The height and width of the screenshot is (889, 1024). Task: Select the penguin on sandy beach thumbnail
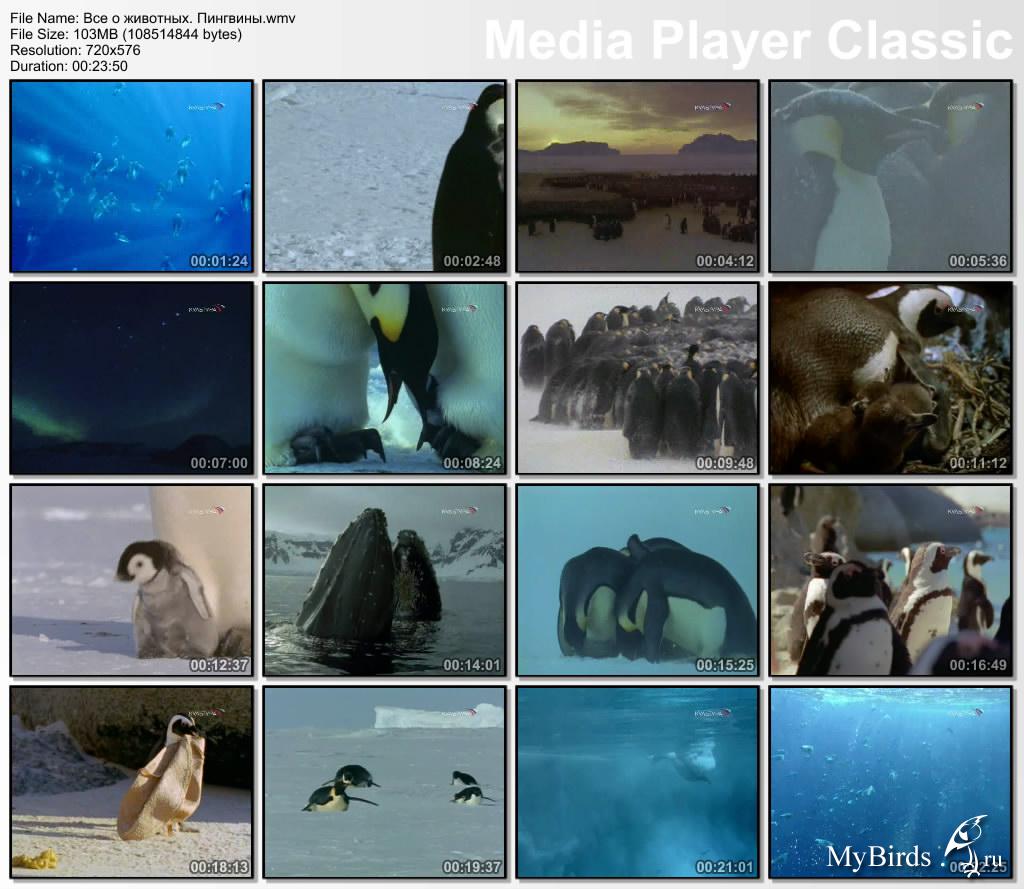pos(131,782)
